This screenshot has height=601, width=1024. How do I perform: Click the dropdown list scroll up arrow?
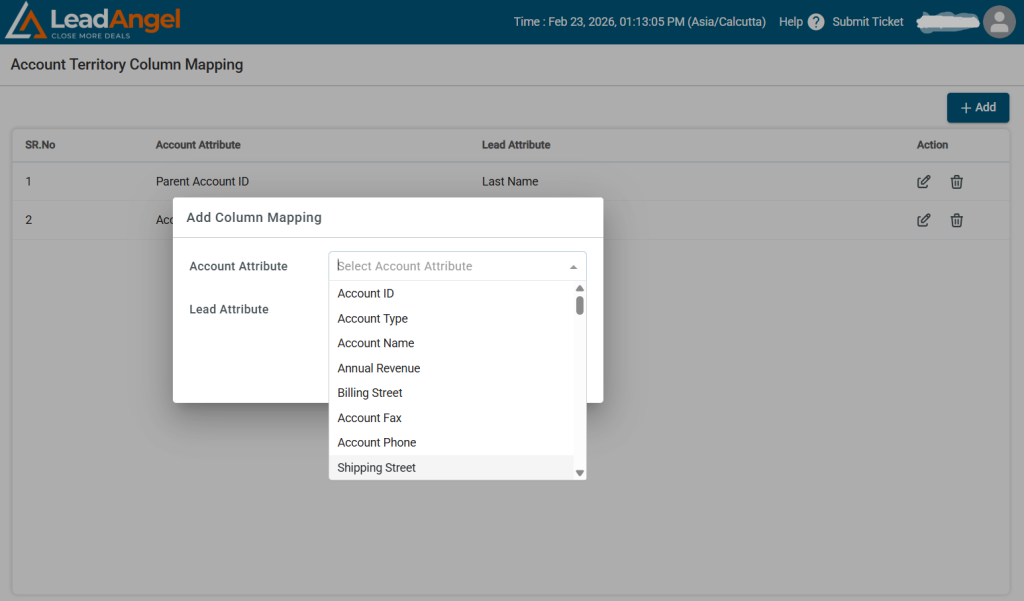tap(579, 288)
